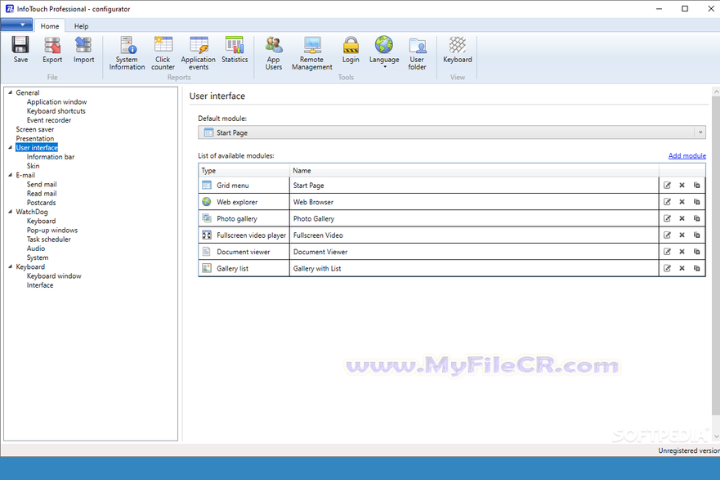
Task: Switch to the Help ribbon tab
Action: (81, 26)
